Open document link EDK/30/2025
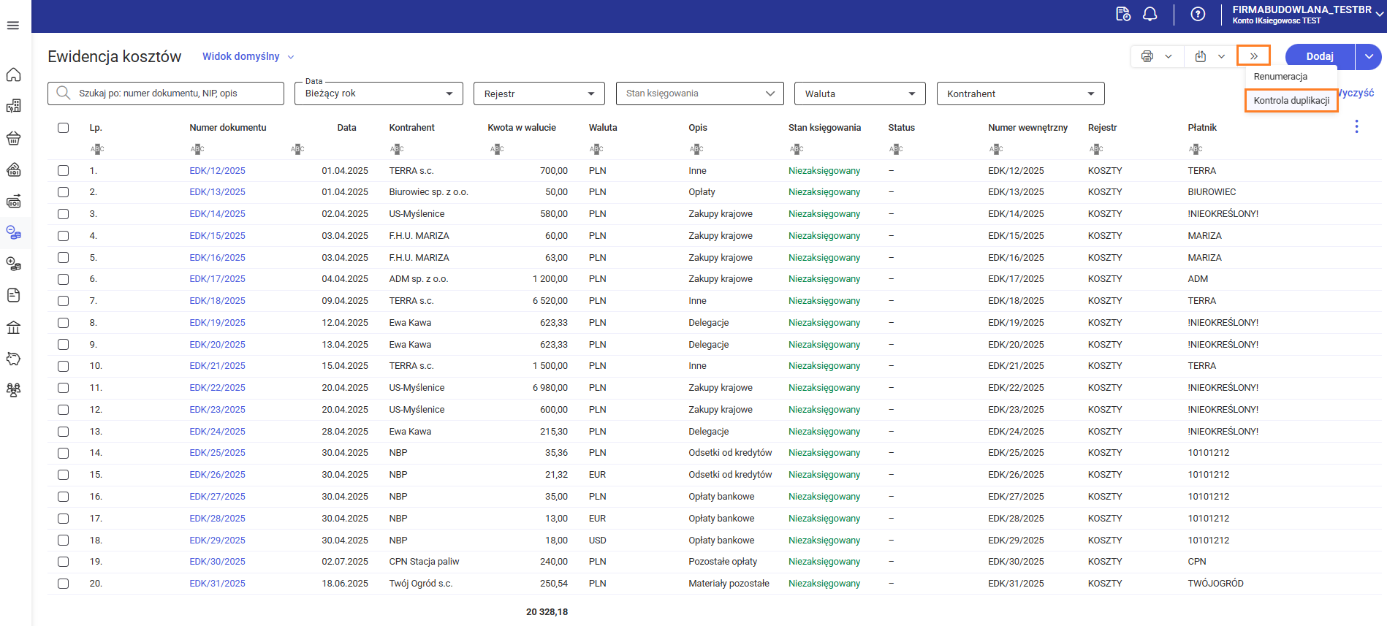Image resolution: width=1387 pixels, height=626 pixels. point(217,561)
